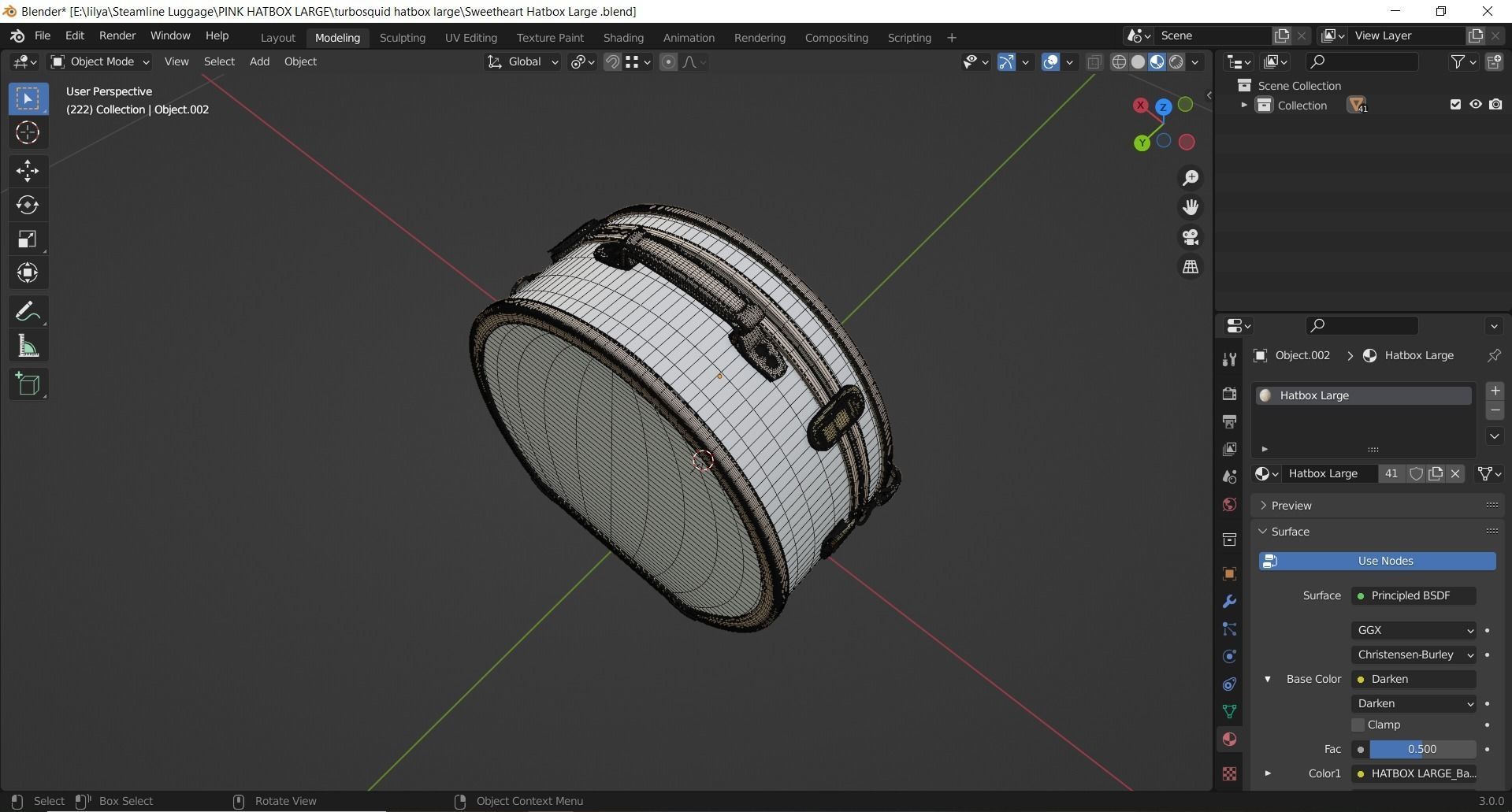1512x812 pixels.
Task: Open Global transform orientation dropdown
Action: coord(522,61)
